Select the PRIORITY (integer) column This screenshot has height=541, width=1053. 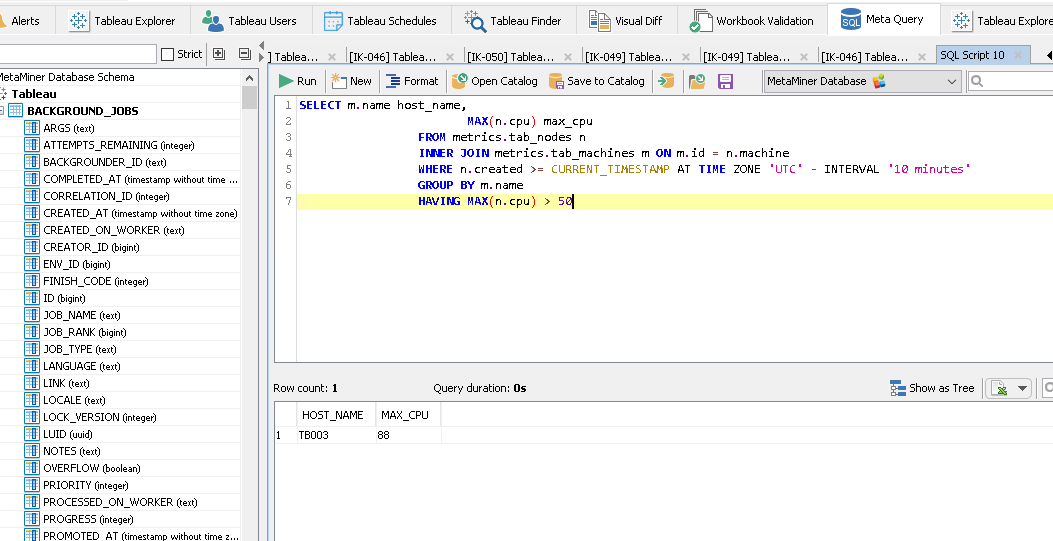[85, 485]
